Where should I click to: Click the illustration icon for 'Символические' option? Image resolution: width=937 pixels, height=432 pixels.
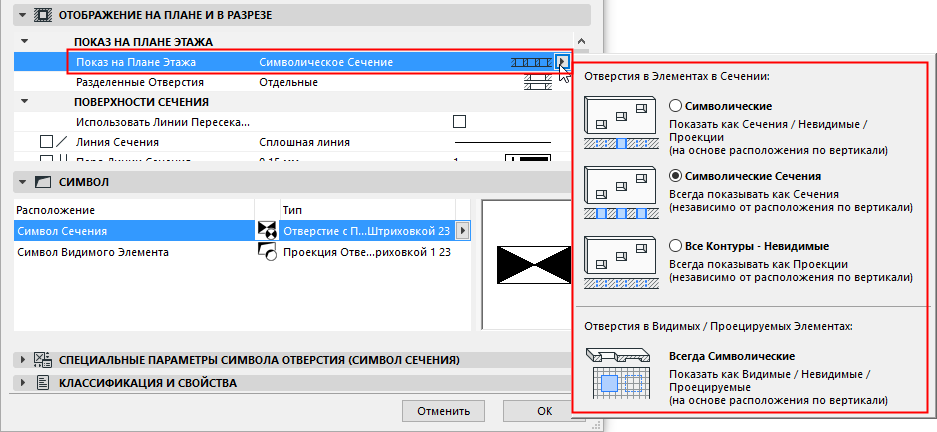[621, 122]
